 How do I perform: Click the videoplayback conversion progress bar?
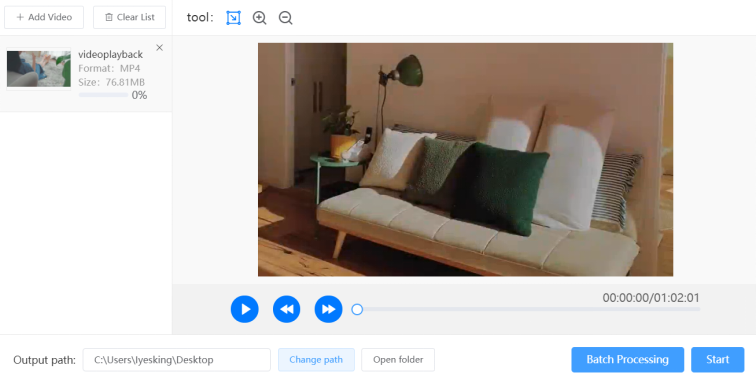pos(103,95)
